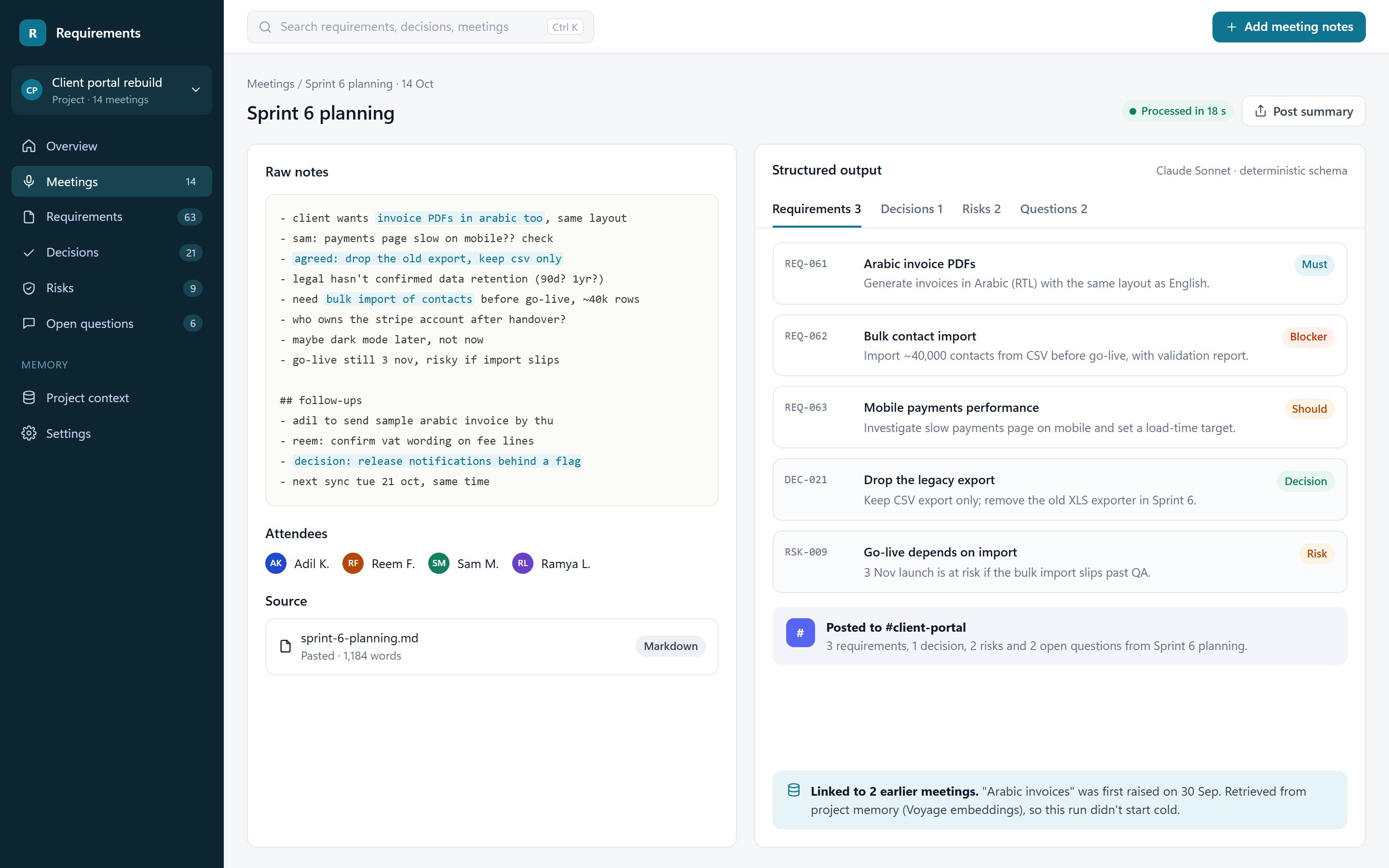Viewport: 1389px width, 868px height.
Task: Open the Risks 2 tab
Action: click(981, 209)
